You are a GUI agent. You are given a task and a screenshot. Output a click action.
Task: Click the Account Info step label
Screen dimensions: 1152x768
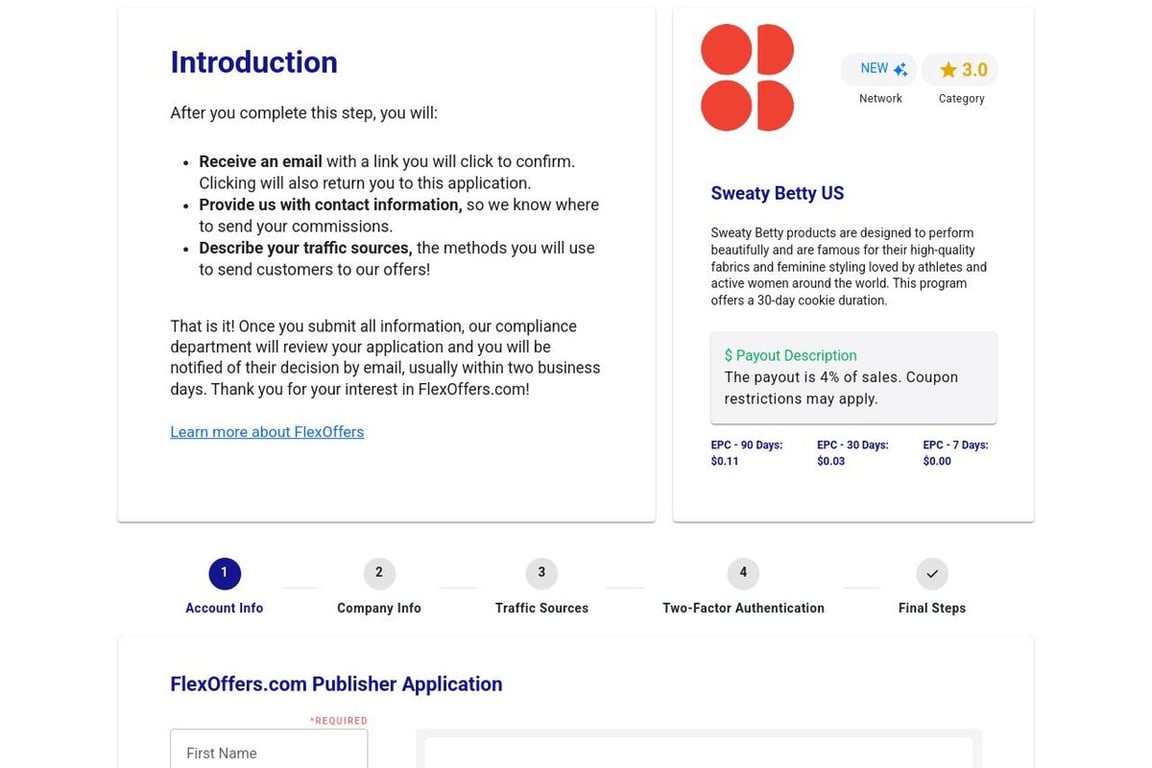click(224, 608)
